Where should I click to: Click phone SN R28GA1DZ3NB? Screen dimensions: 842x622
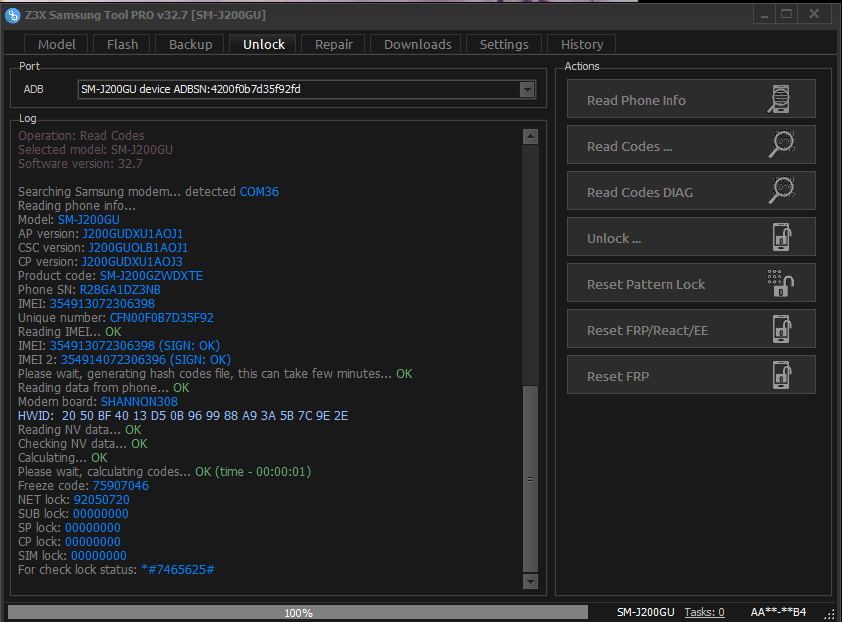(120, 290)
